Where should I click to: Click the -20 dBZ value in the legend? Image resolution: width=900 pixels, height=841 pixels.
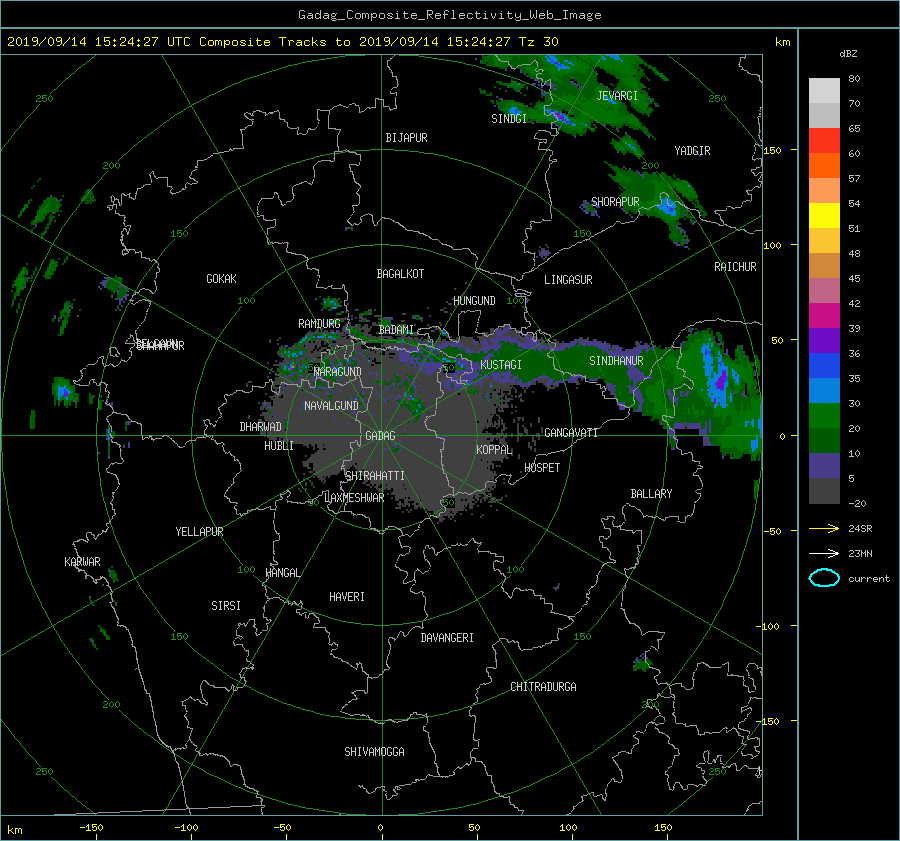(856, 503)
